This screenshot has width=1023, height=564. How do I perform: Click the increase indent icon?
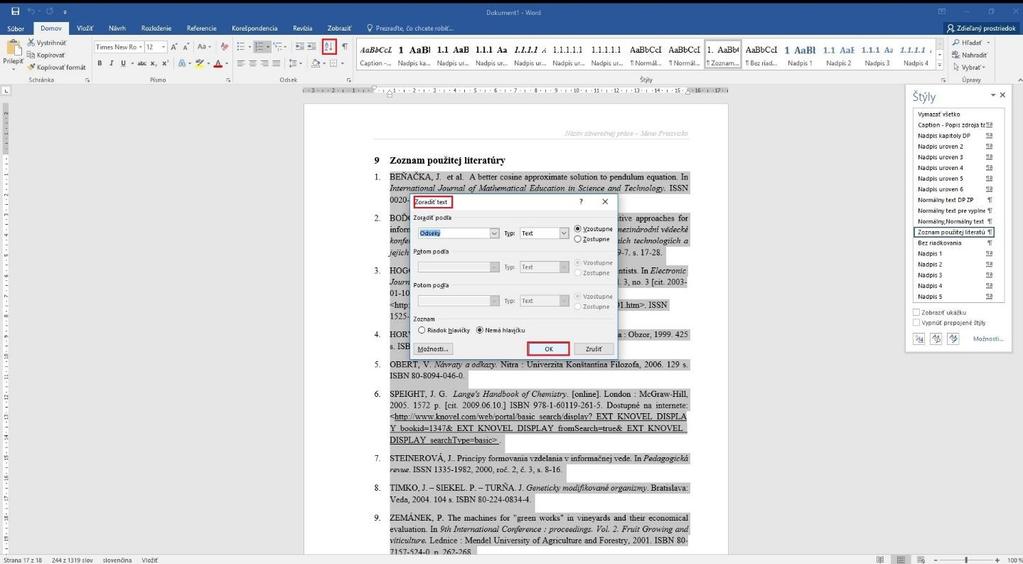[313, 47]
